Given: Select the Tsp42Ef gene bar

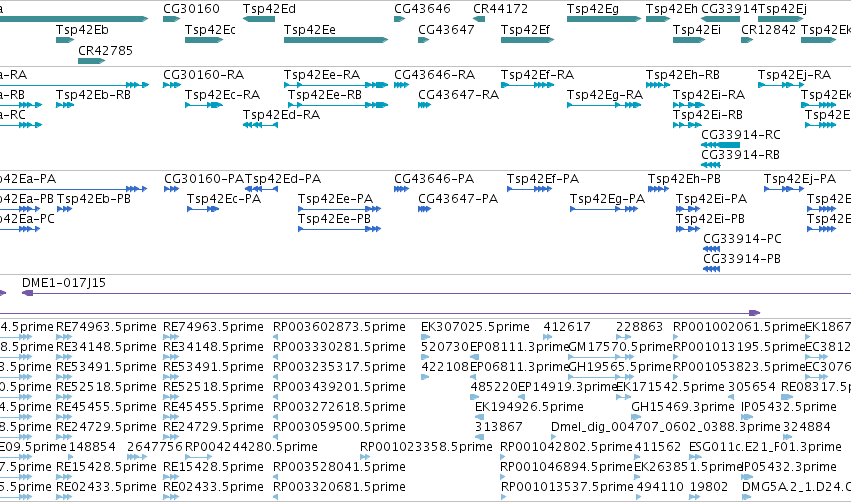Looking at the screenshot, I should 528,40.
